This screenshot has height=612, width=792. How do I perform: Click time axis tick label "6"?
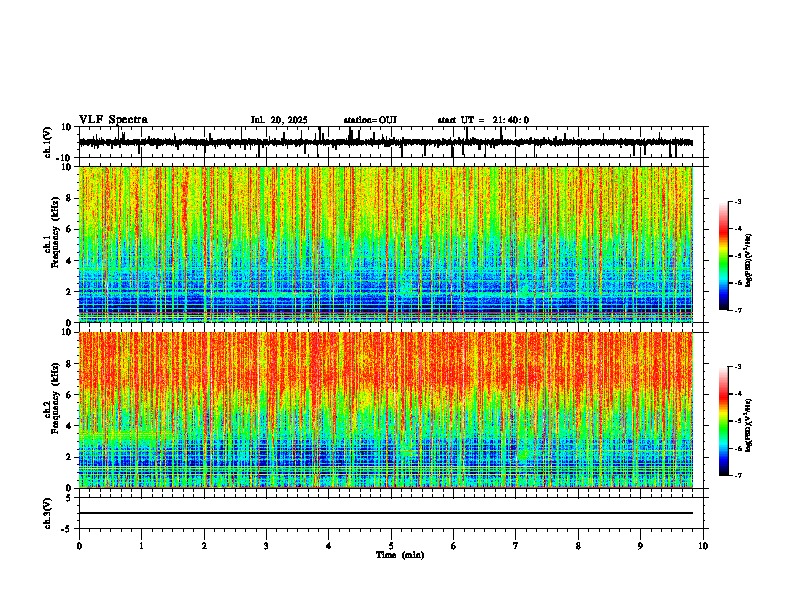click(454, 546)
